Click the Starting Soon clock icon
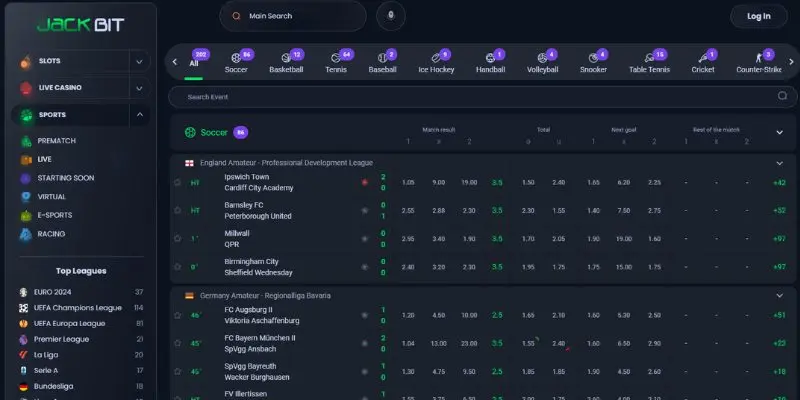800x400 pixels. pos(26,179)
